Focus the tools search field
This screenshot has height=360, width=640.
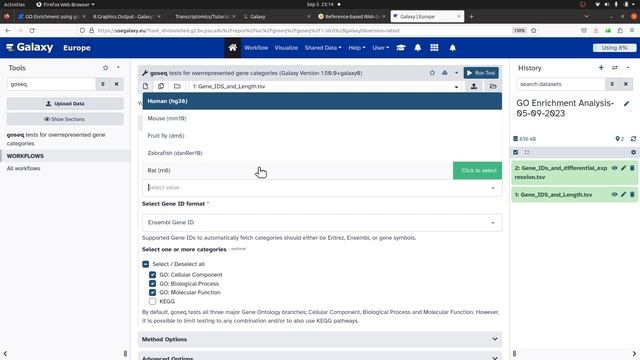click(51, 84)
